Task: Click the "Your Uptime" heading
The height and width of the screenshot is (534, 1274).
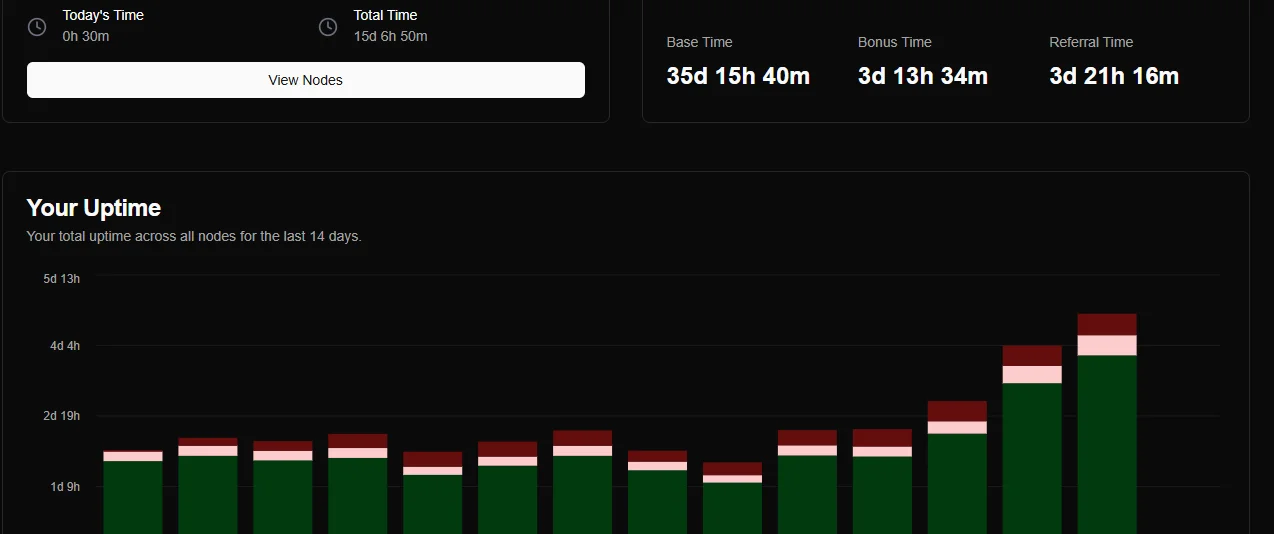Action: [93, 208]
